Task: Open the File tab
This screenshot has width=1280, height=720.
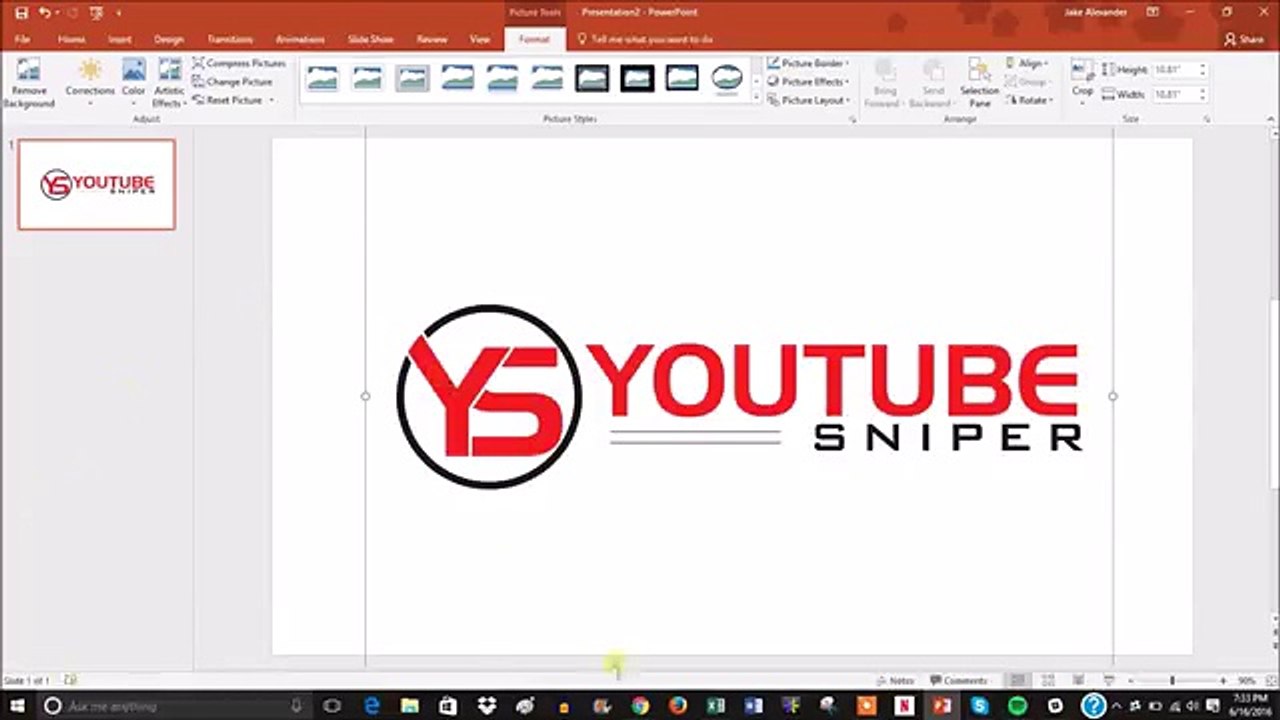Action: click(x=22, y=39)
